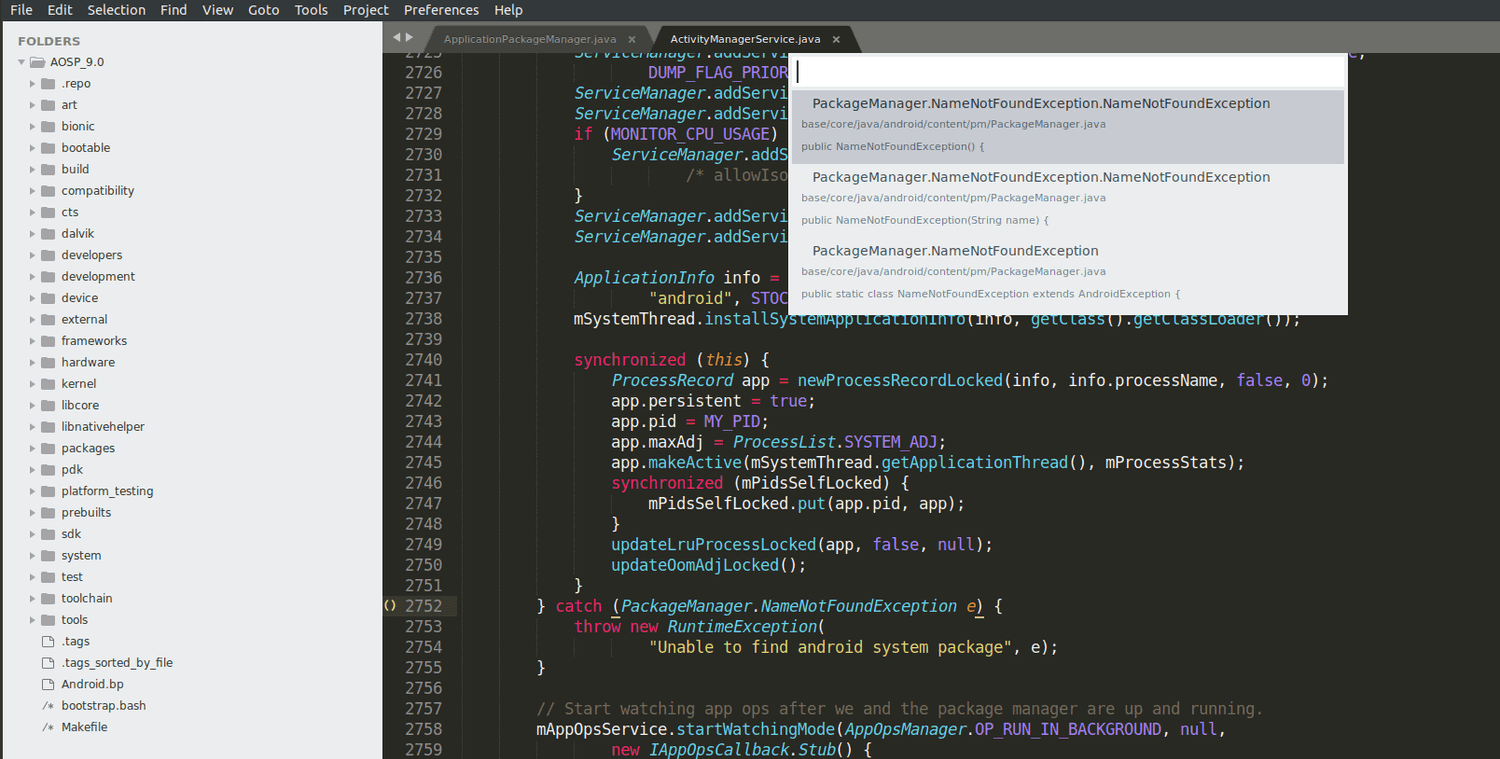Expand the frameworks folder

click(34, 340)
